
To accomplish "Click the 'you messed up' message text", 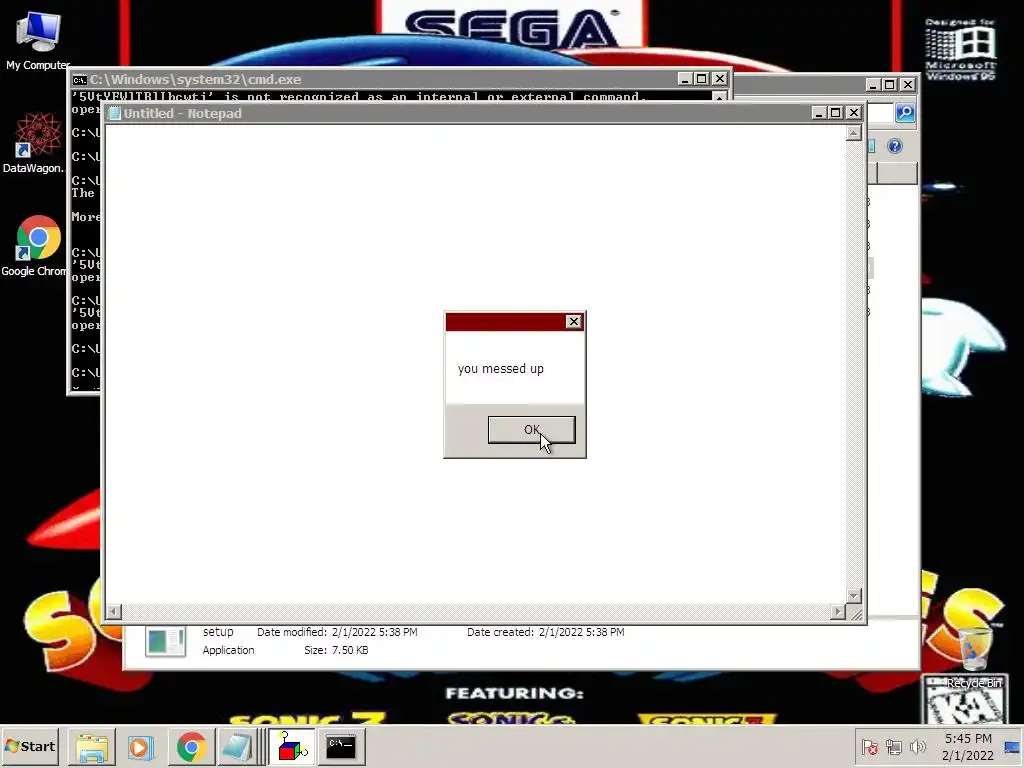I will coord(500,368).
